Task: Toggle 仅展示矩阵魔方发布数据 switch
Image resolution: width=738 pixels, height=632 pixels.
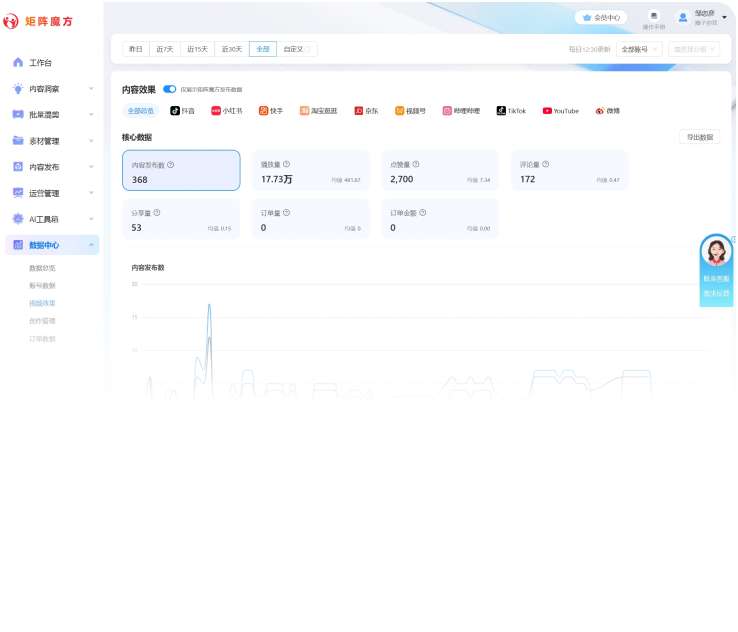Action: click(x=170, y=89)
